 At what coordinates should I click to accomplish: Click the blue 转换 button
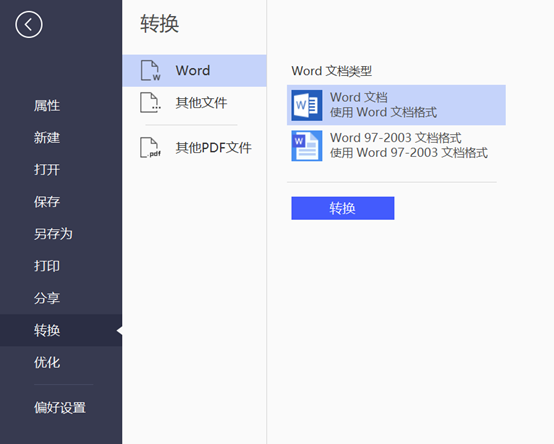coord(343,208)
